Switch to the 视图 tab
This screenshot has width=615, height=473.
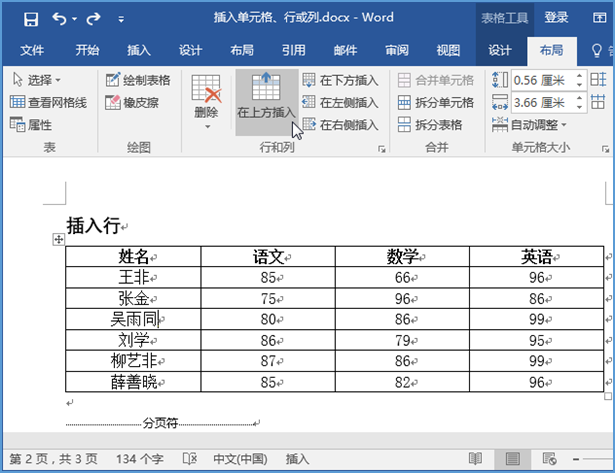pos(448,50)
